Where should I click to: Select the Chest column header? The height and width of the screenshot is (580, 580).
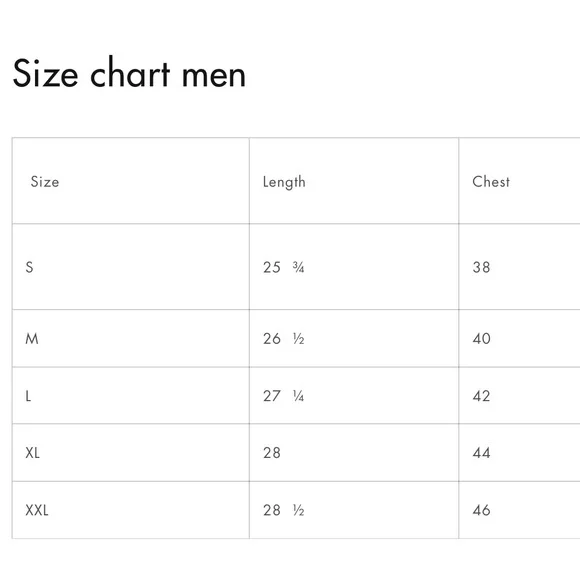pos(491,182)
